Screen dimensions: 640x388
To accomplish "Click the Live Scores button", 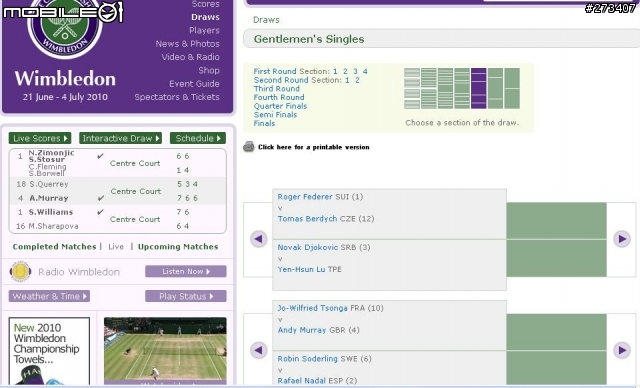I will tap(40, 138).
